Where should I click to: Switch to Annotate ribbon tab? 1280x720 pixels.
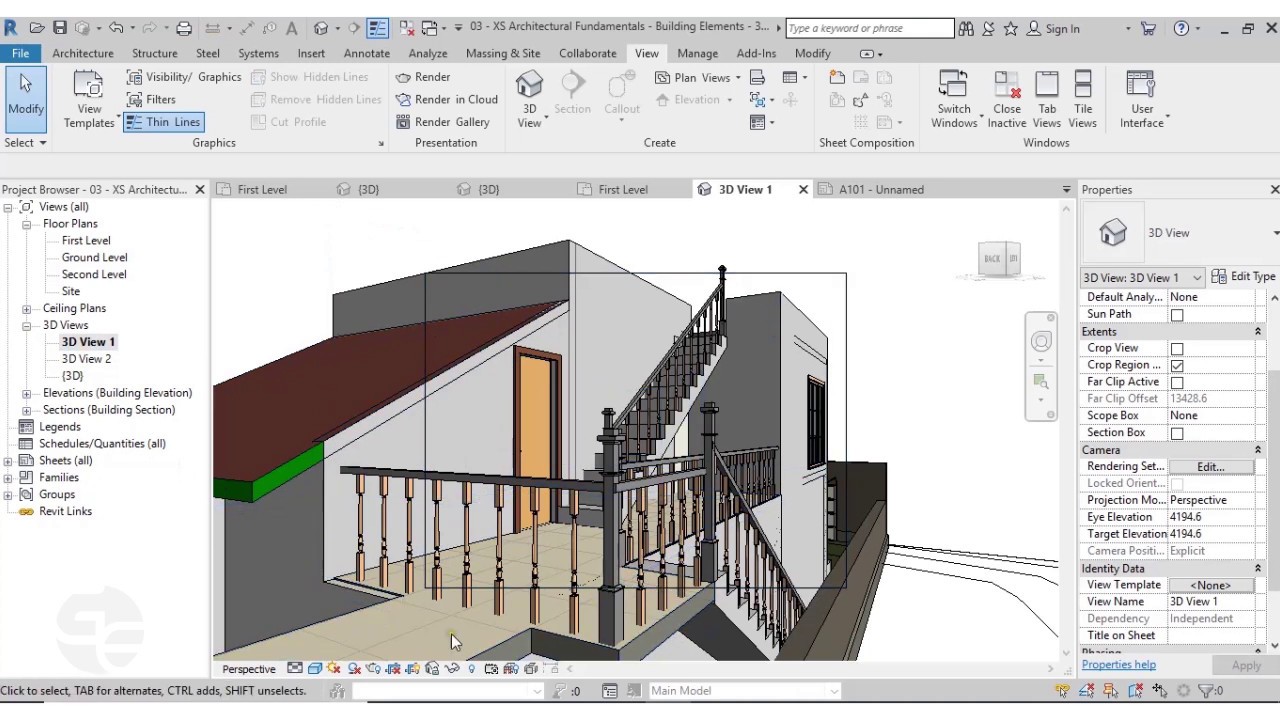[x=367, y=53]
